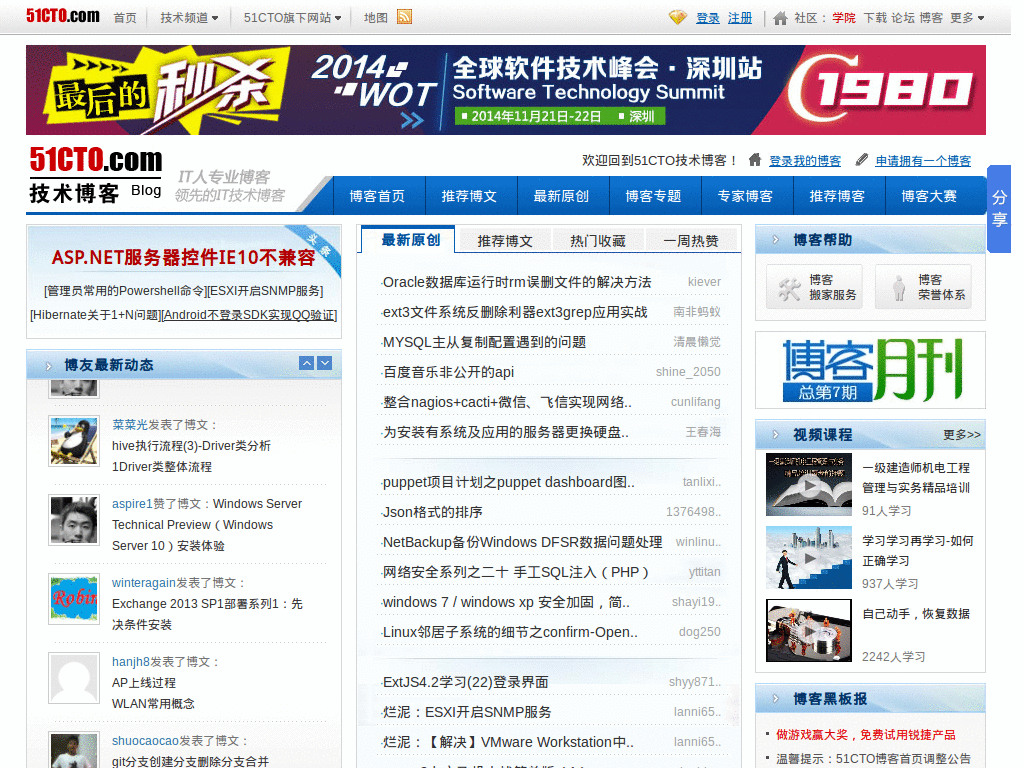The height and width of the screenshot is (768, 1024).
Task: Click the arrow beside 视频课程 header
Action: 775,434
